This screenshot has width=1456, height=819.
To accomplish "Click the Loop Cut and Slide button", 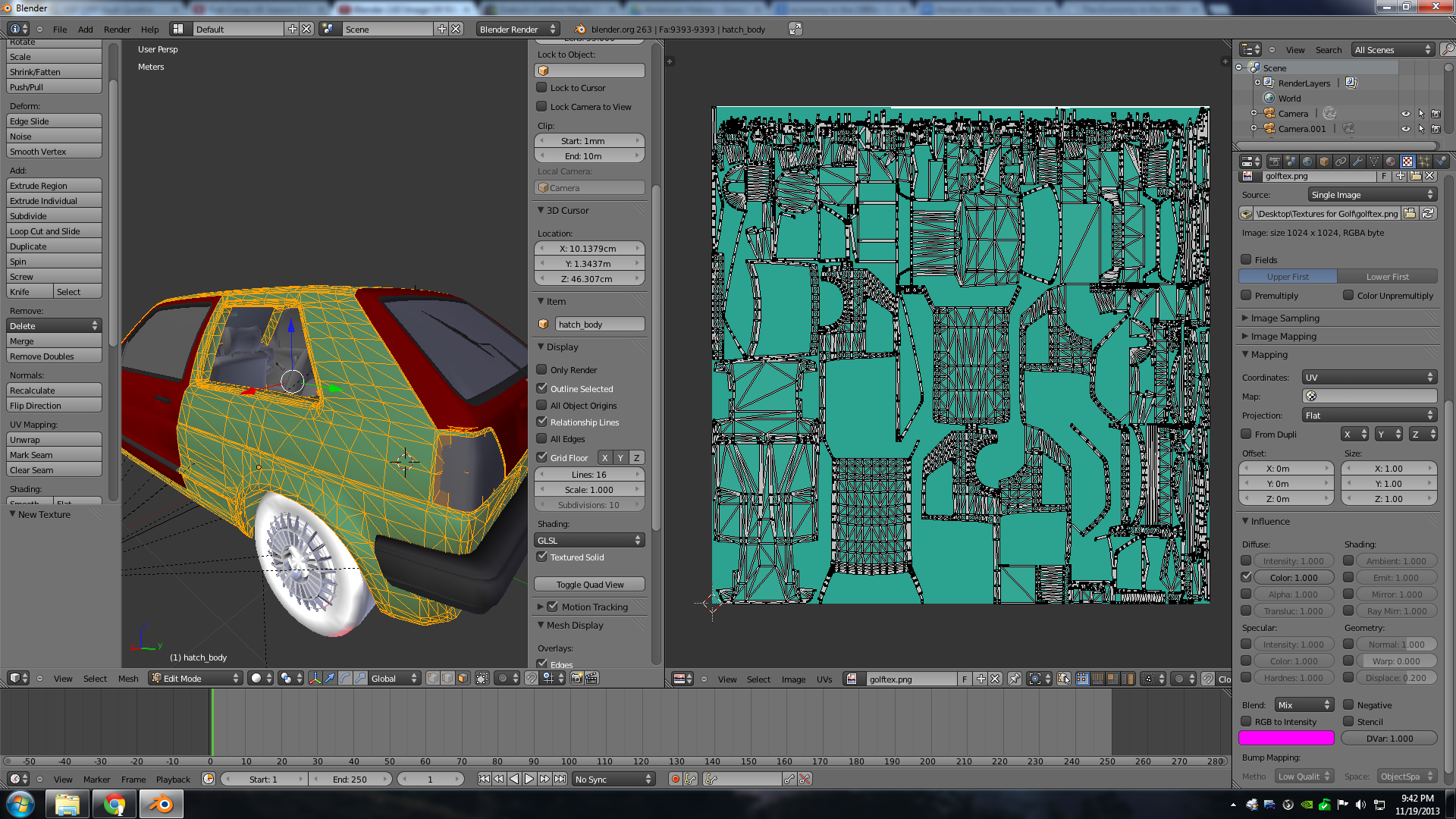I will point(54,231).
